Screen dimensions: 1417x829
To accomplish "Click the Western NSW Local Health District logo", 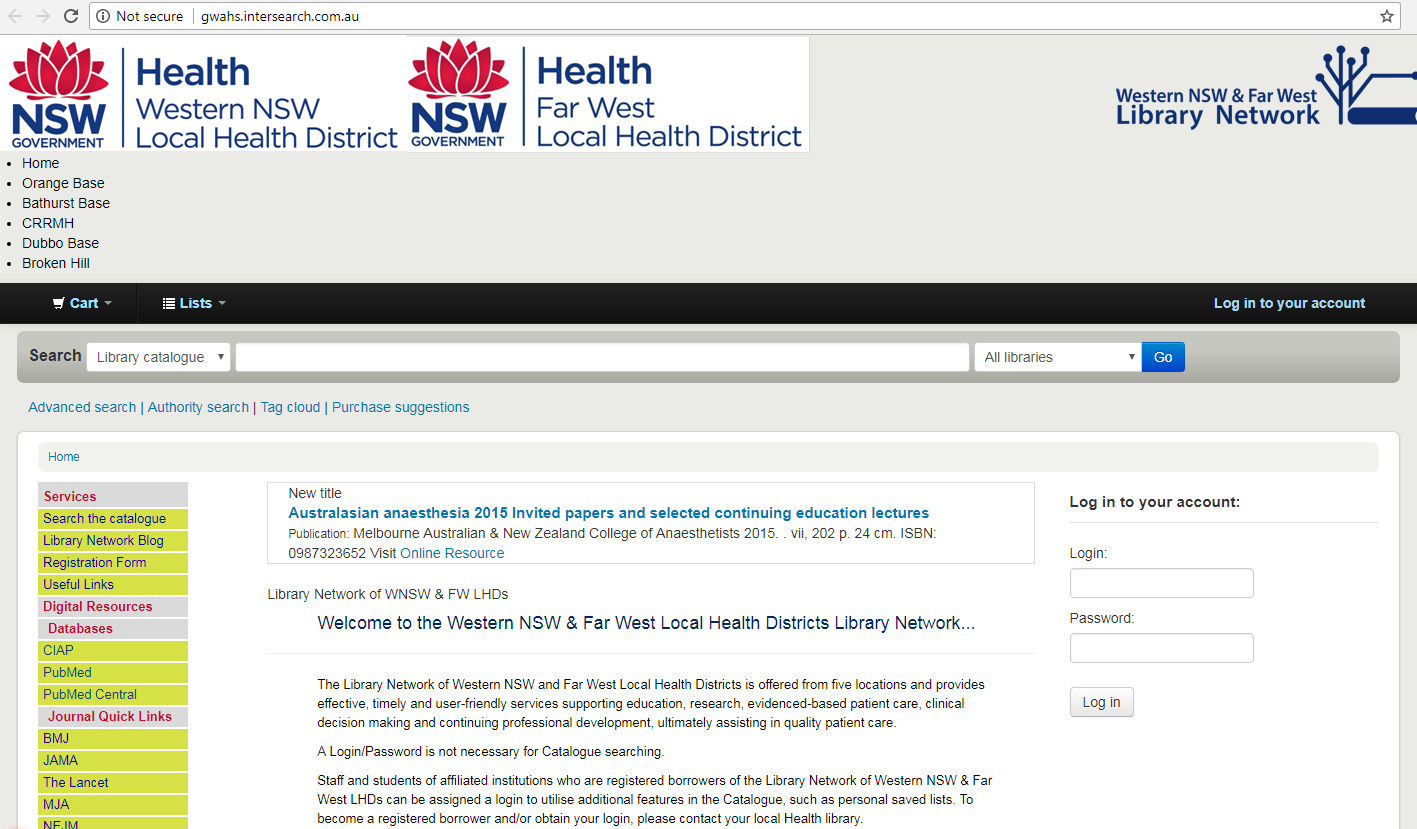I will click(204, 95).
